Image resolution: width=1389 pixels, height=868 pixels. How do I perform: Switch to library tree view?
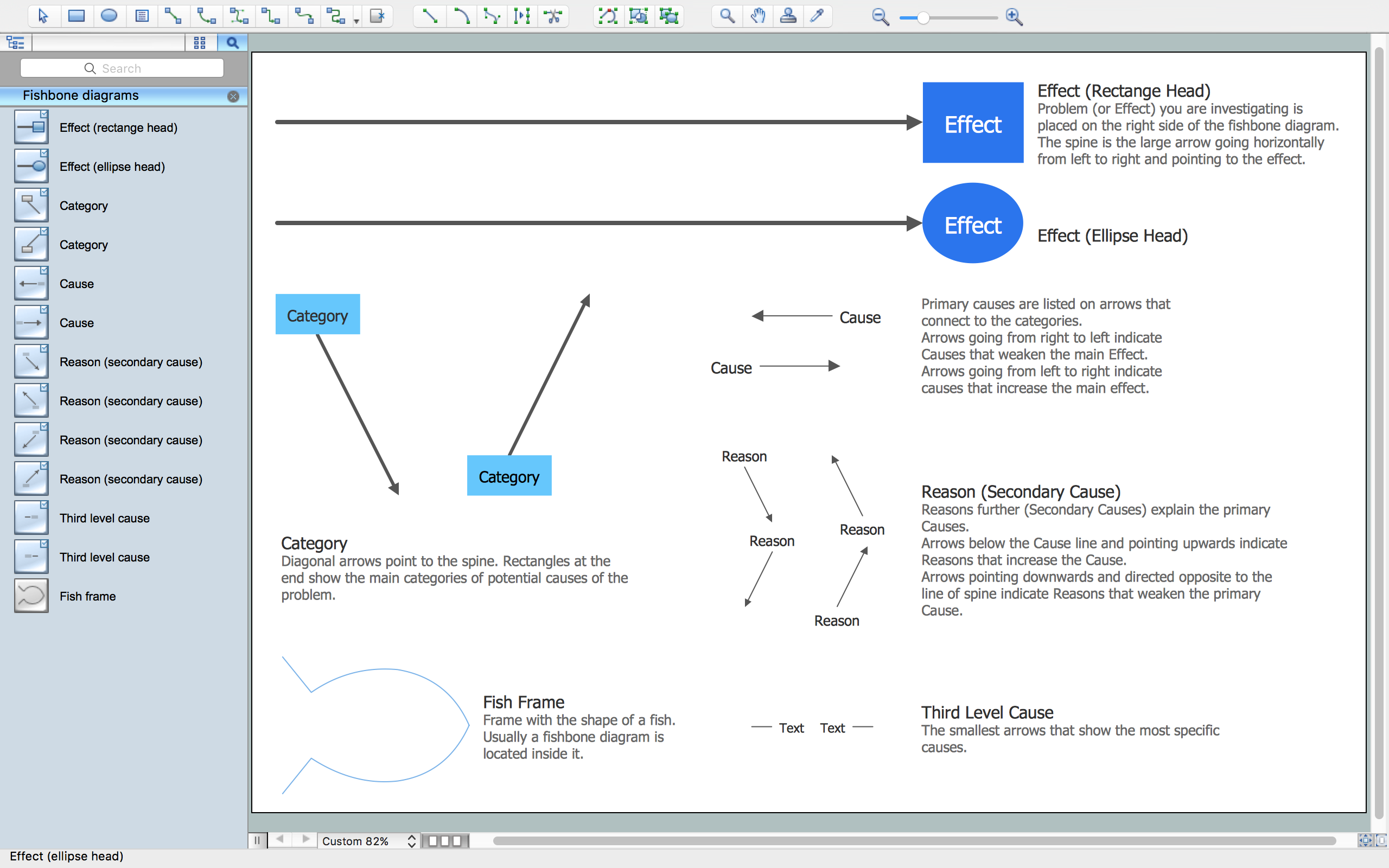pyautogui.click(x=16, y=42)
